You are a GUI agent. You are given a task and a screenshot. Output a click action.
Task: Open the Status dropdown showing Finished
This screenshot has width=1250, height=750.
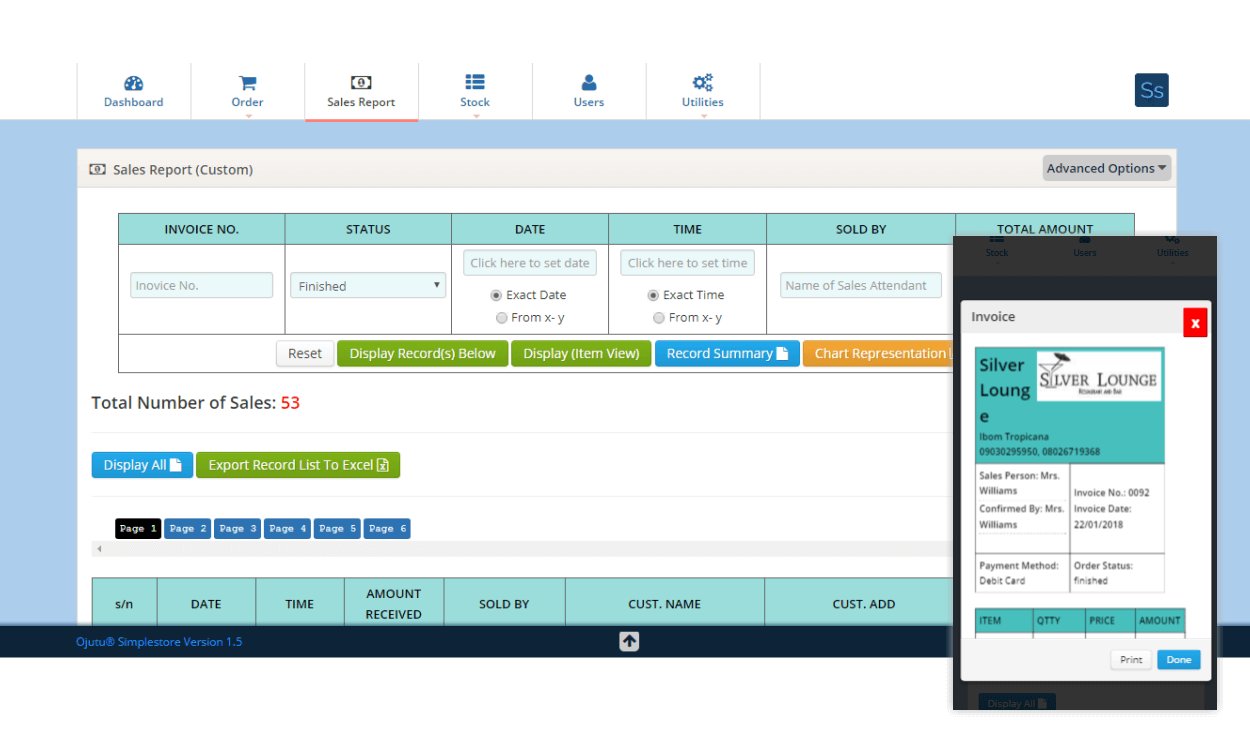367,286
